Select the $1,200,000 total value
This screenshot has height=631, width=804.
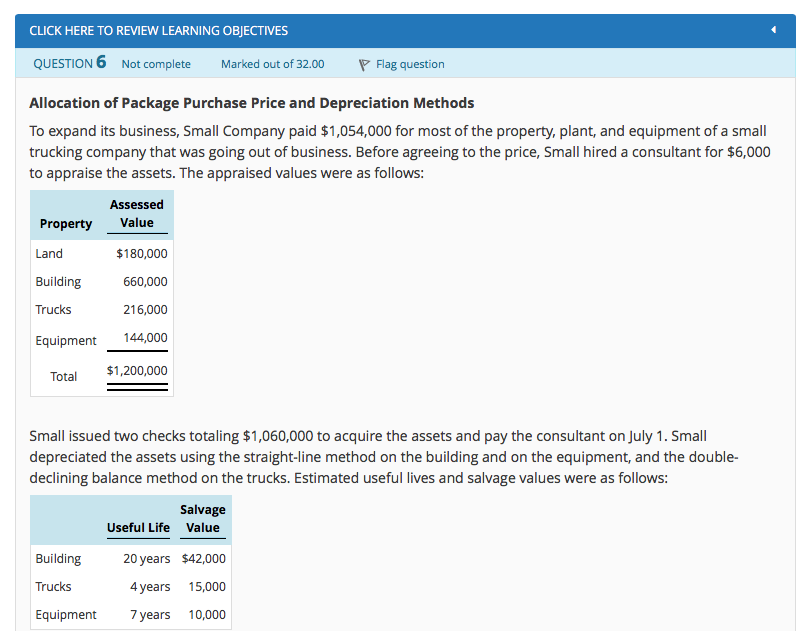137,371
